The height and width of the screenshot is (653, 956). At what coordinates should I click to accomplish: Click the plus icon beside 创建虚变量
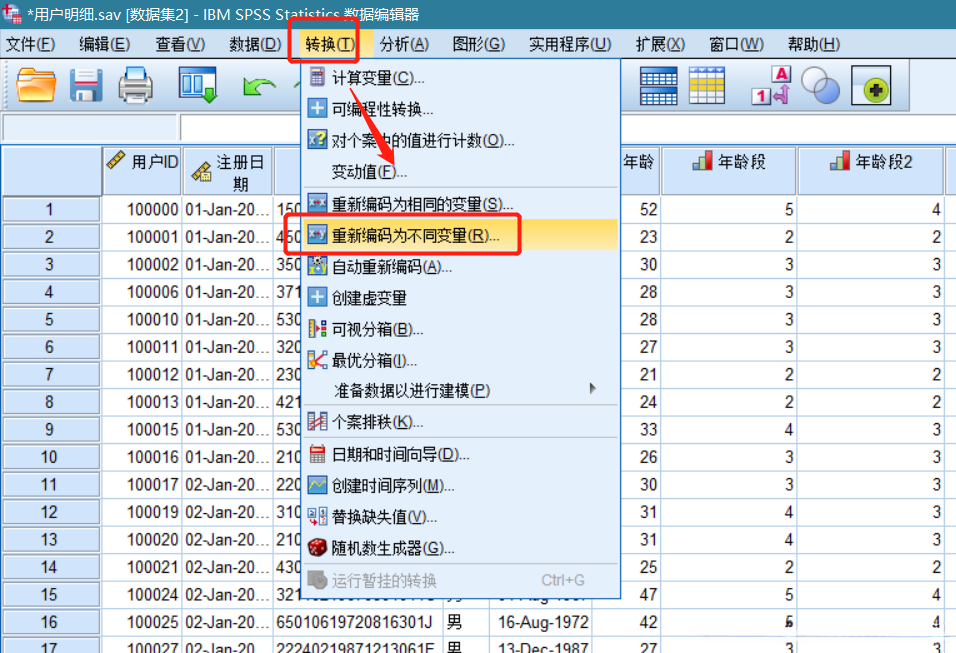coord(317,297)
